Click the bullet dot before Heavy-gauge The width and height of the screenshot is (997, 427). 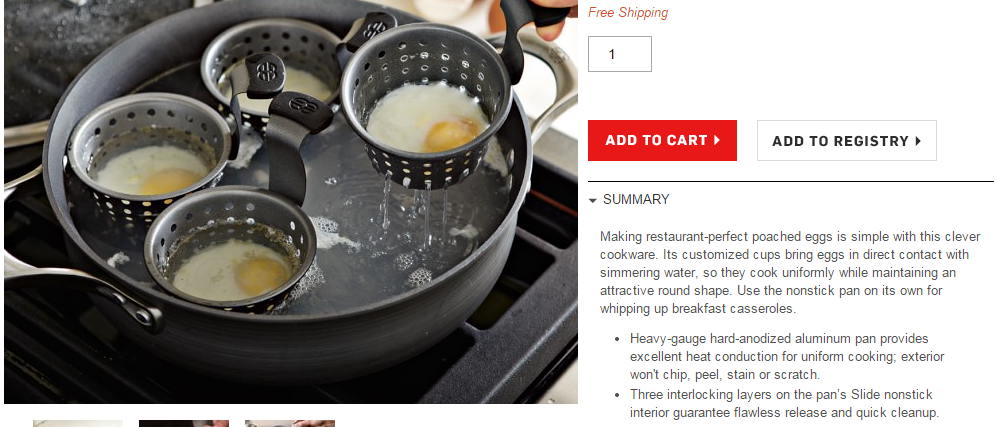(x=617, y=339)
